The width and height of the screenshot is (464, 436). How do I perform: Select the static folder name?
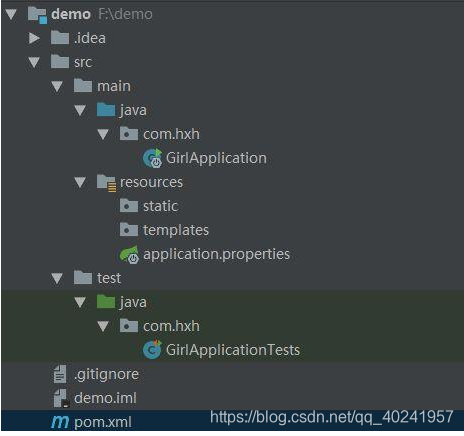coord(160,206)
